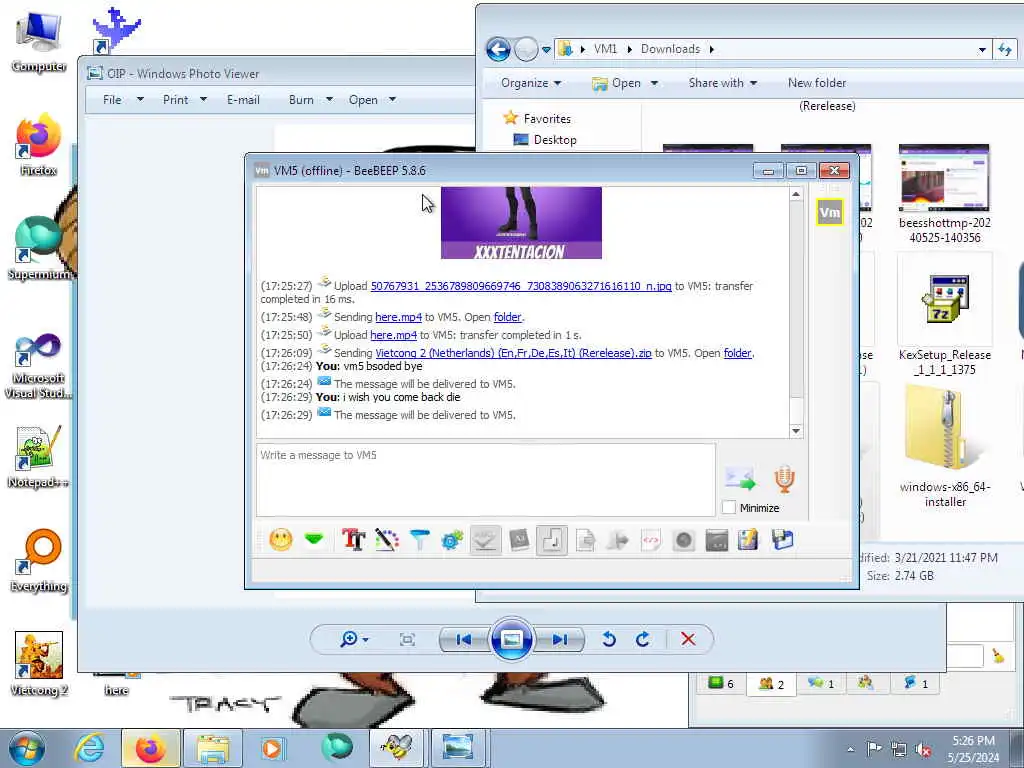Click the code snippet icon in chat toolbar
1024x768 pixels.
[x=651, y=540]
